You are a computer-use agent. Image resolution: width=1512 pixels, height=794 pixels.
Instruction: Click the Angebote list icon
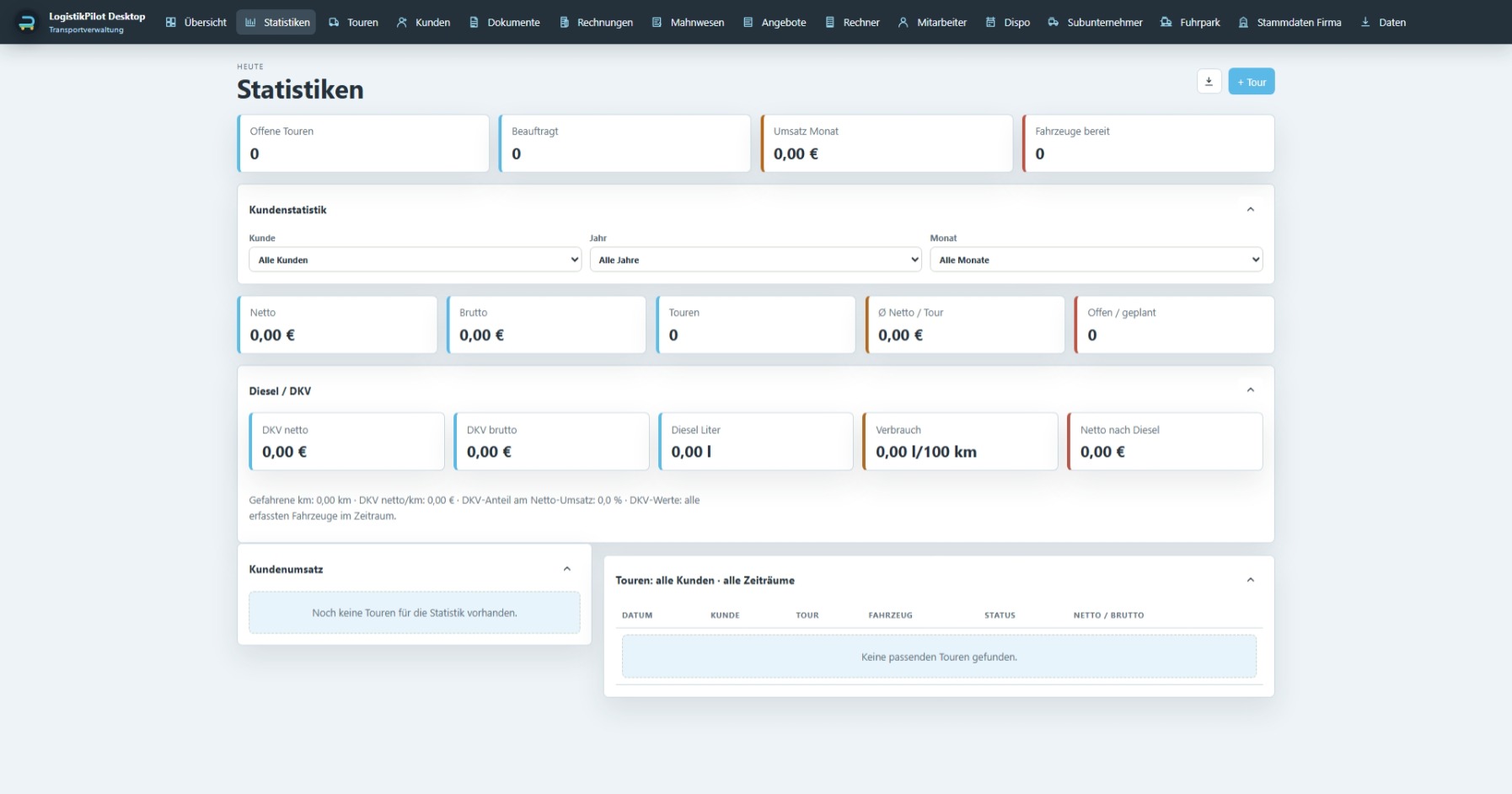tap(748, 22)
